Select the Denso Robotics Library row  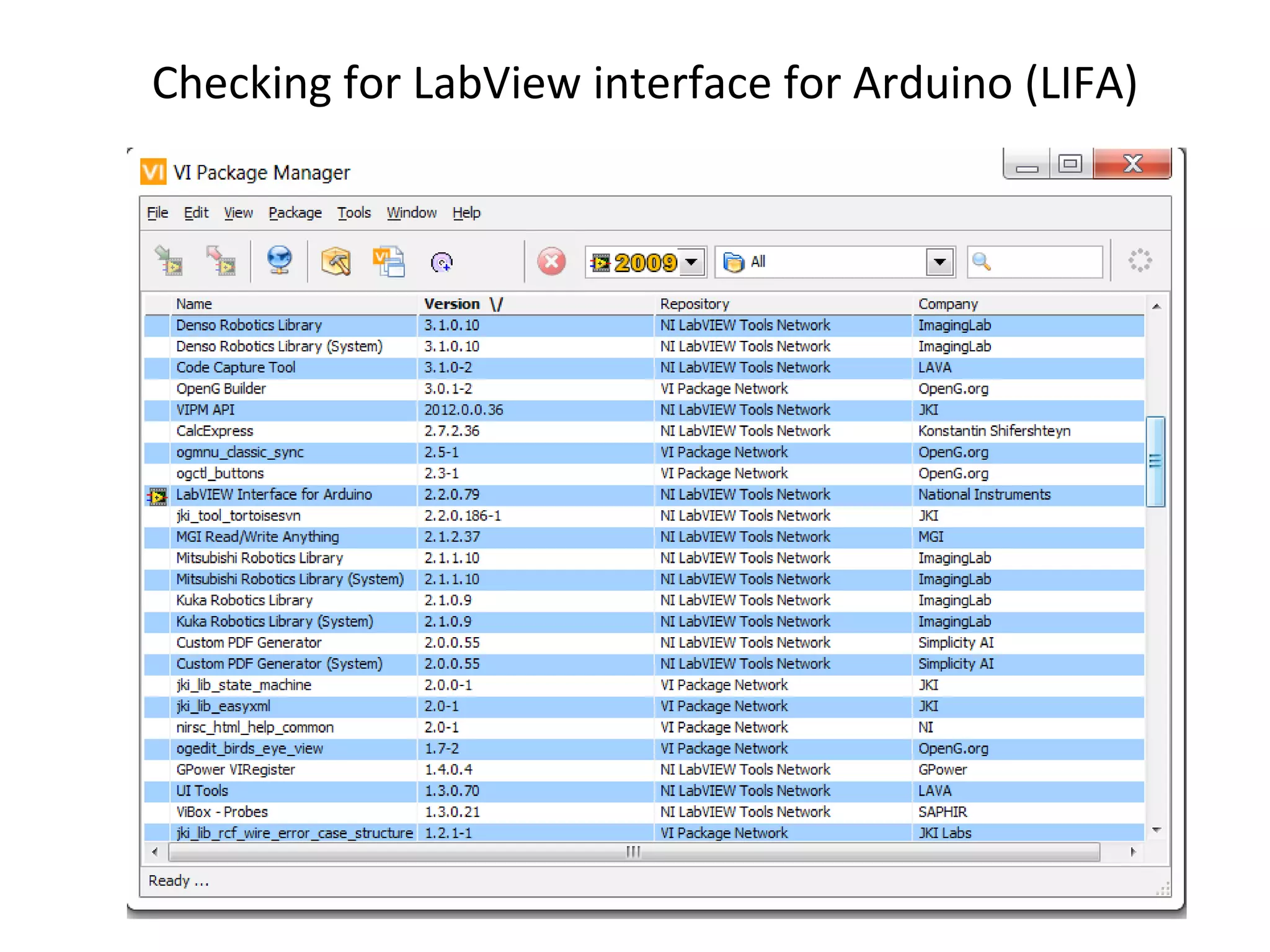coord(645,325)
